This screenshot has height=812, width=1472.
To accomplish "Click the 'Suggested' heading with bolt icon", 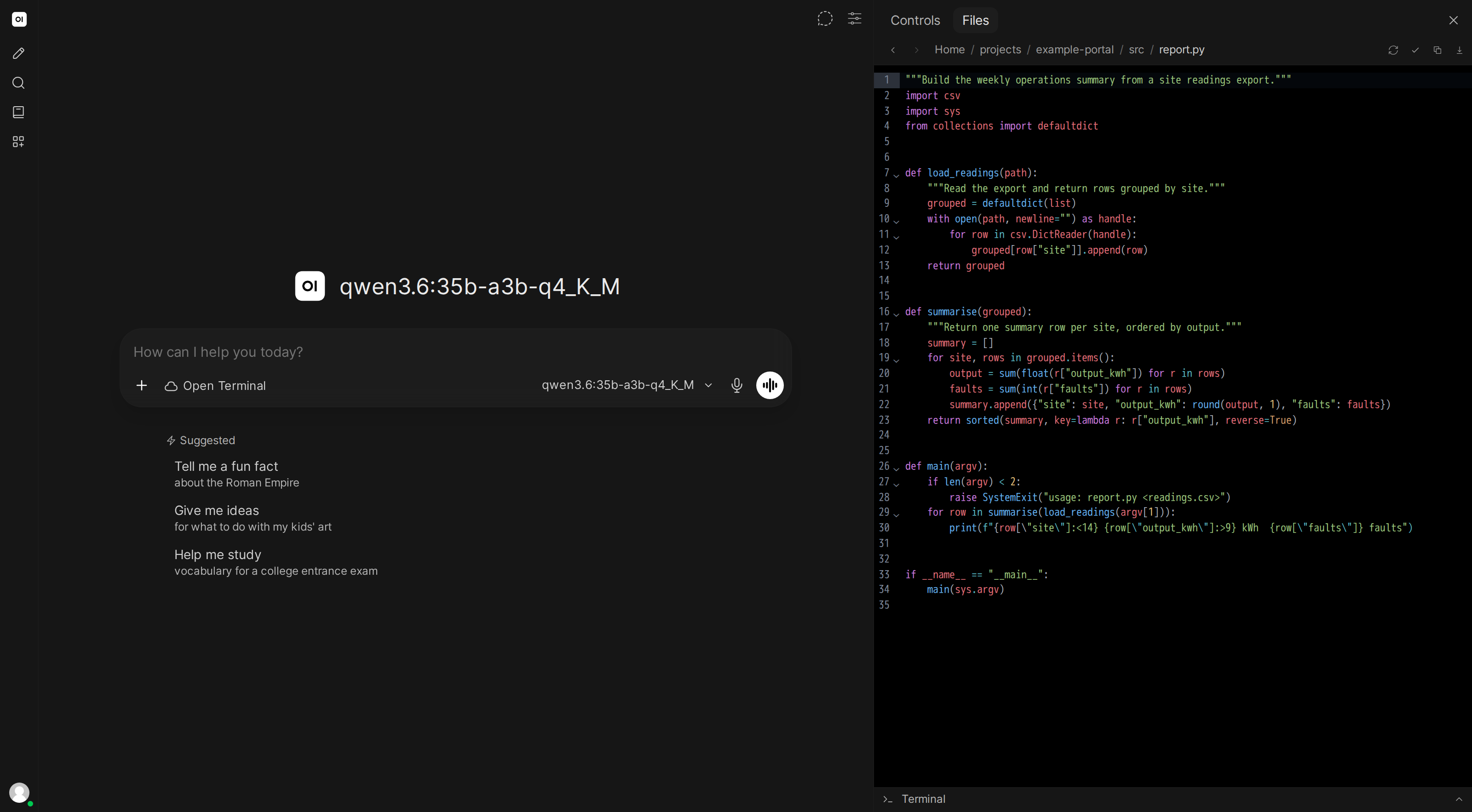I will pyautogui.click(x=201, y=440).
